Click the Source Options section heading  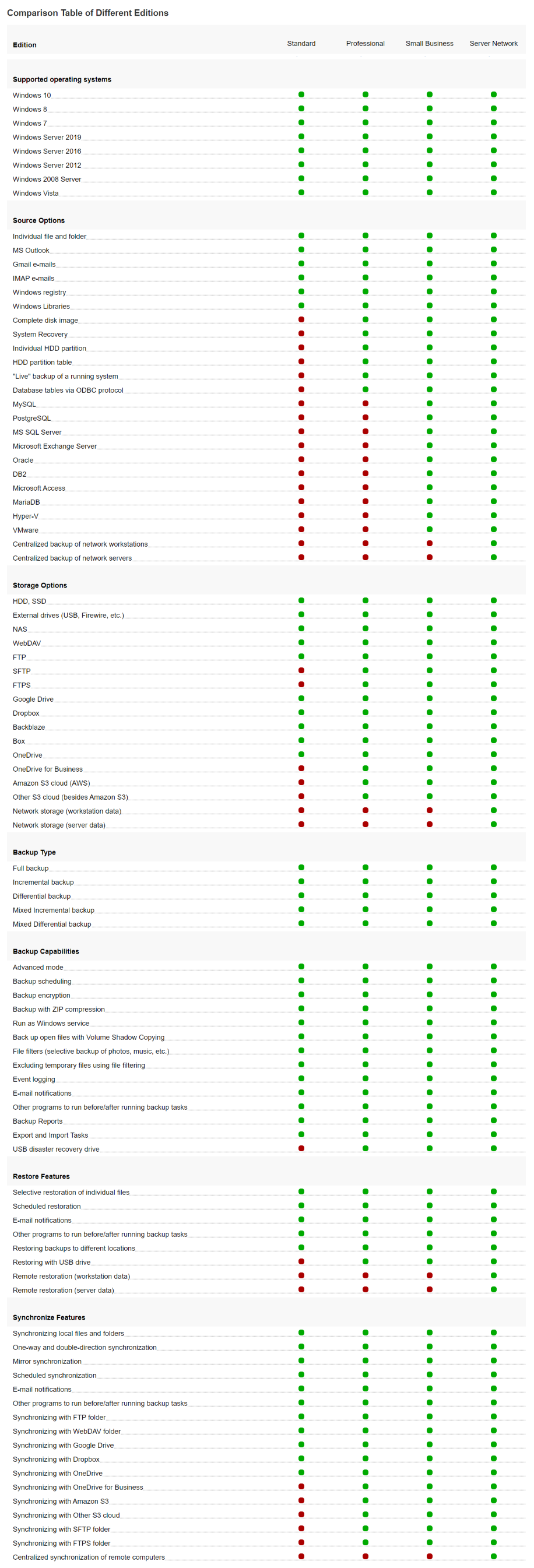[39, 220]
